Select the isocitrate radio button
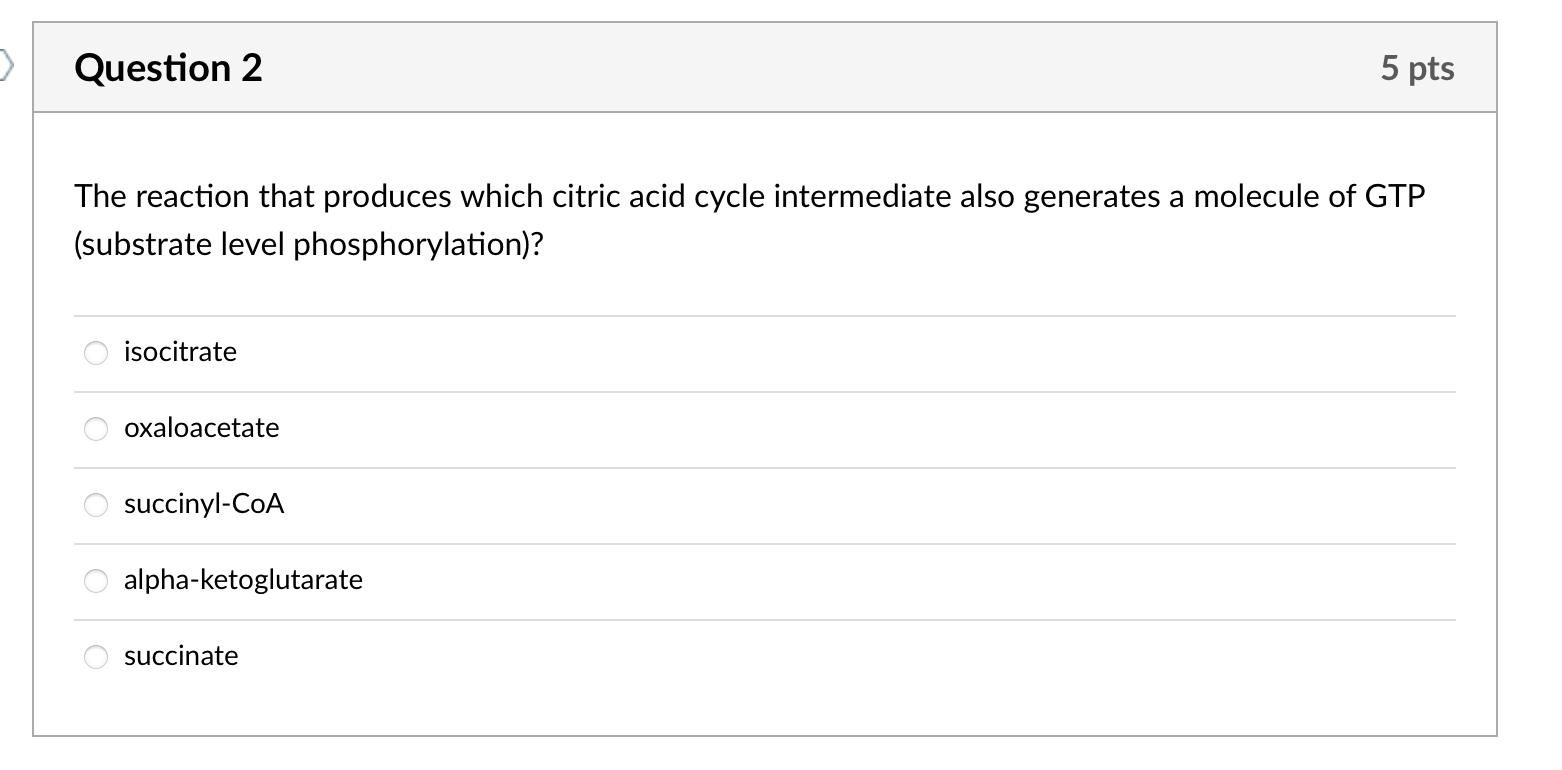The width and height of the screenshot is (1562, 770). click(x=96, y=353)
